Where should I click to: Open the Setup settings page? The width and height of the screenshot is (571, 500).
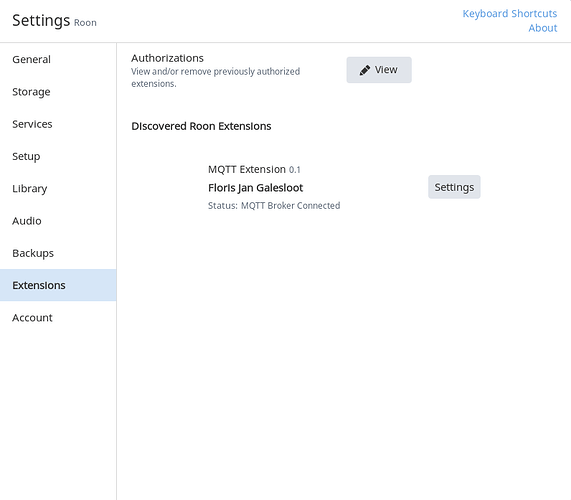coord(58,156)
